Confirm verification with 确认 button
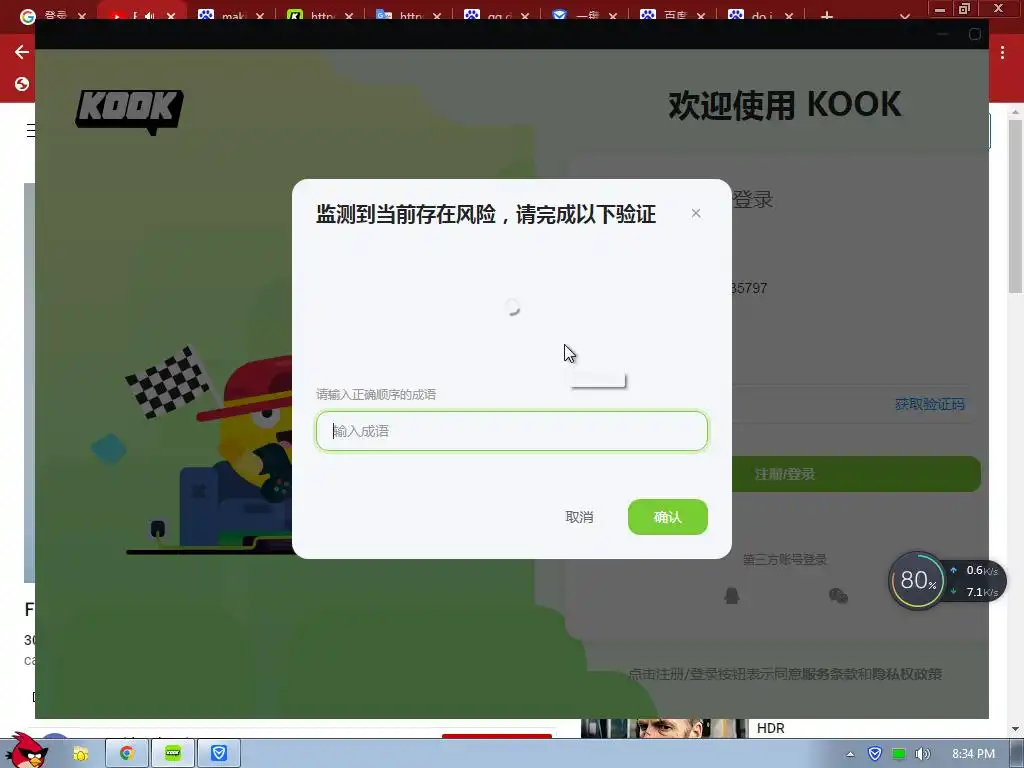Screen dimensions: 1024x768 pyautogui.click(x=667, y=517)
